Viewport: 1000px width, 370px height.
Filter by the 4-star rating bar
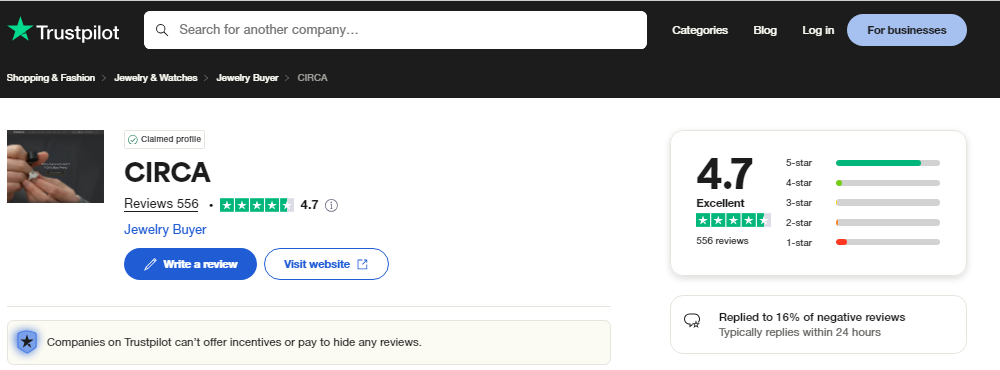coord(888,183)
